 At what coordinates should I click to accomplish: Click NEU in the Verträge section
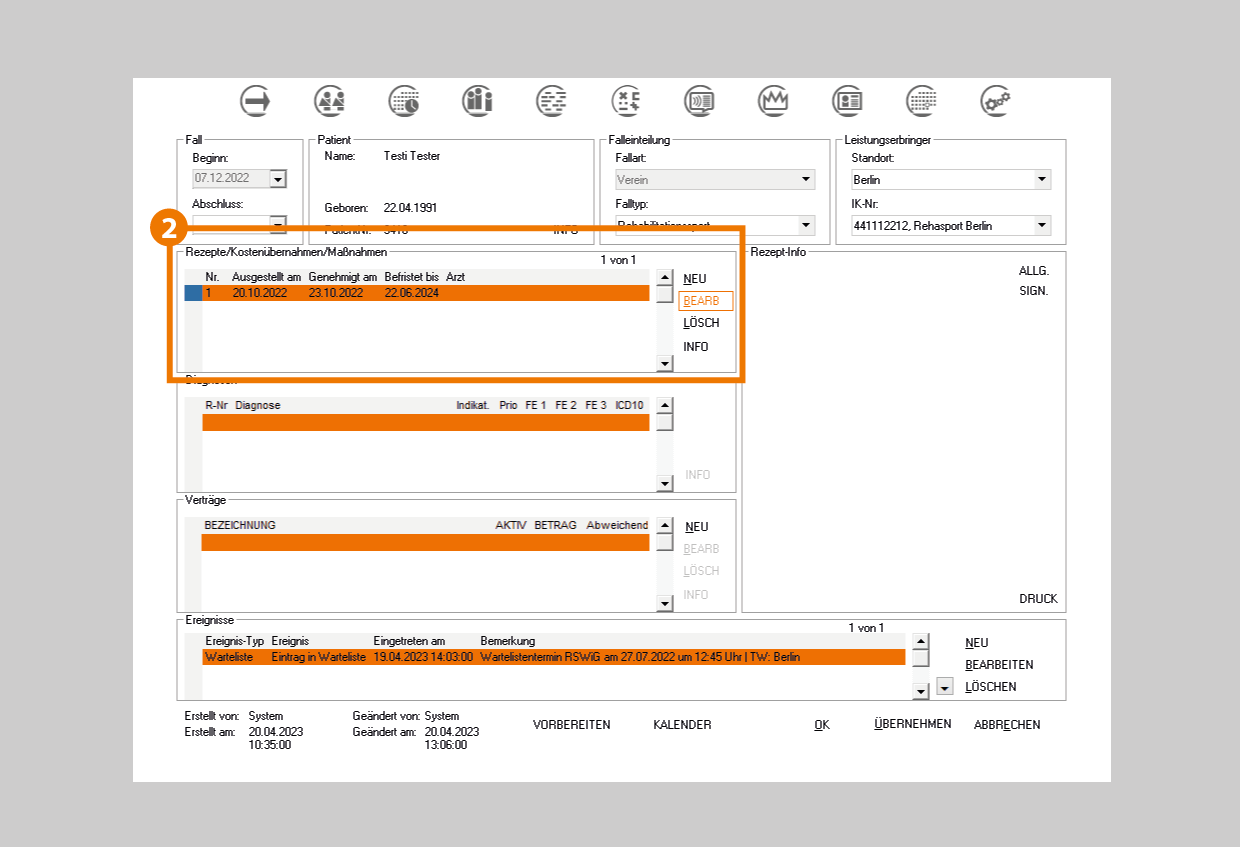696,527
